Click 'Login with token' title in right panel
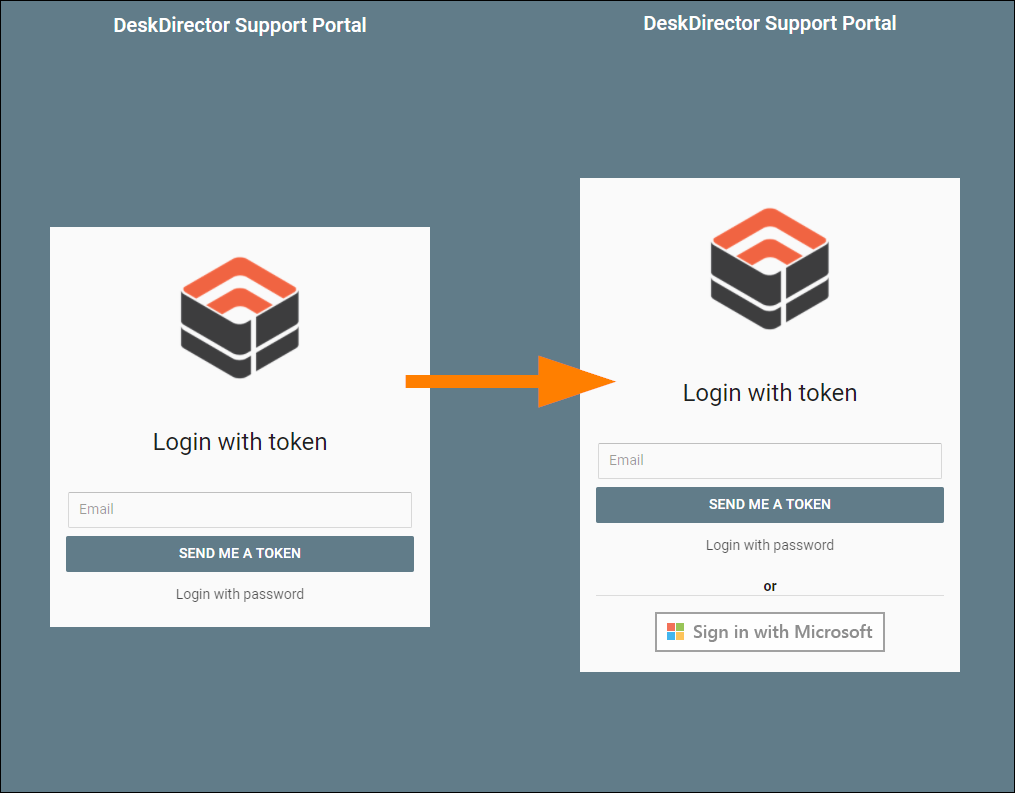This screenshot has width=1015, height=793. pos(770,392)
